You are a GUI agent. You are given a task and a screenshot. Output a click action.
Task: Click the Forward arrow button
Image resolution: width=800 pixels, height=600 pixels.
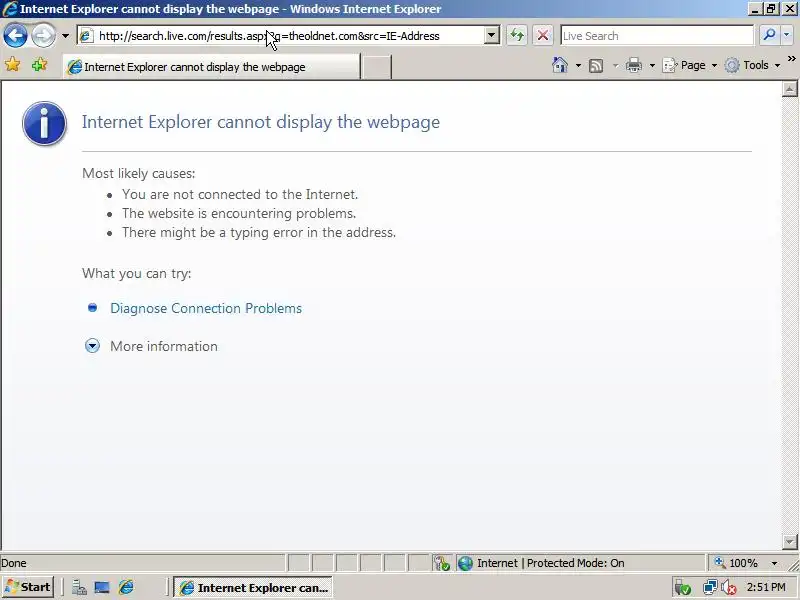pyautogui.click(x=43, y=36)
